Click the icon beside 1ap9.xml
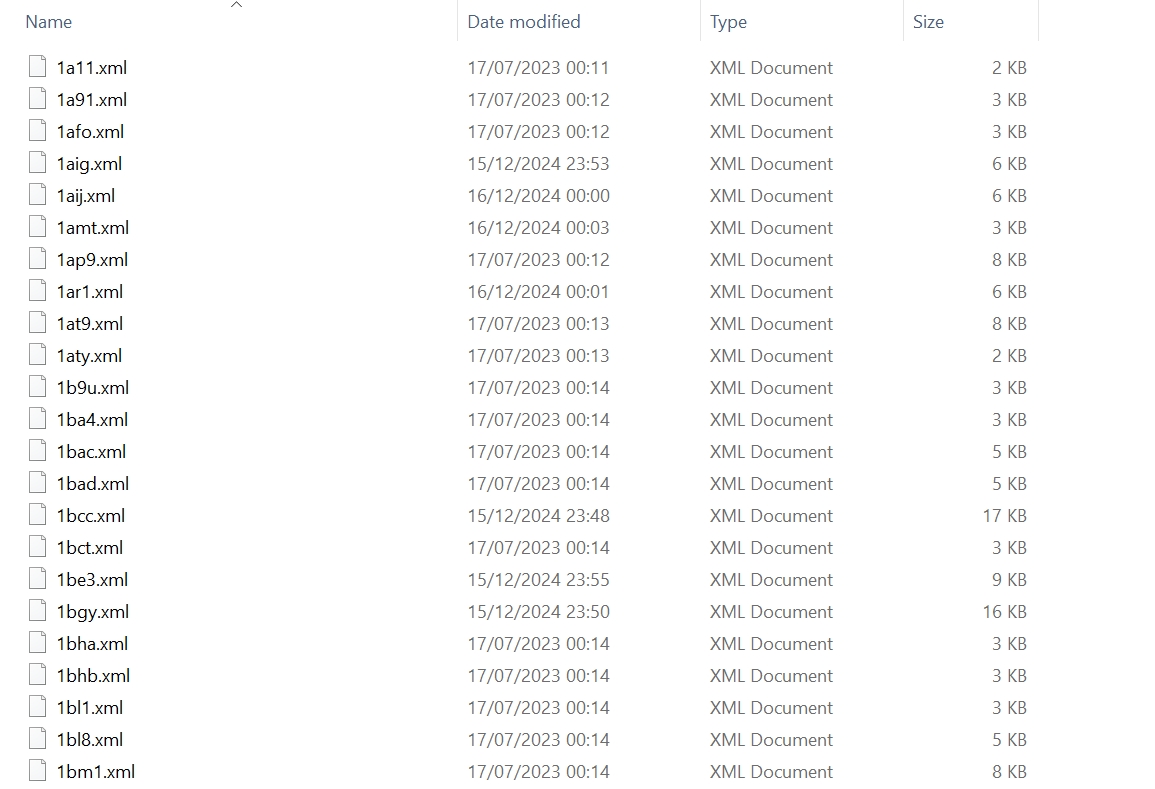The width and height of the screenshot is (1155, 789). [38, 259]
